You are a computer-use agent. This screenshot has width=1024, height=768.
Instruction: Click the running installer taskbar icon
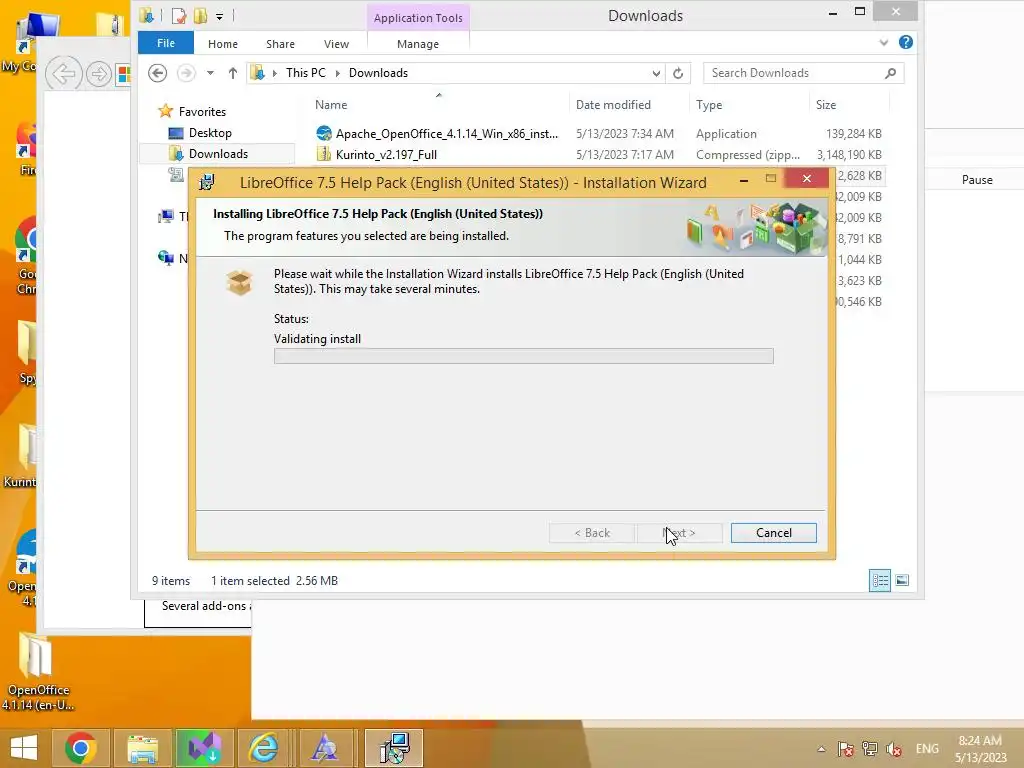pyautogui.click(x=394, y=748)
